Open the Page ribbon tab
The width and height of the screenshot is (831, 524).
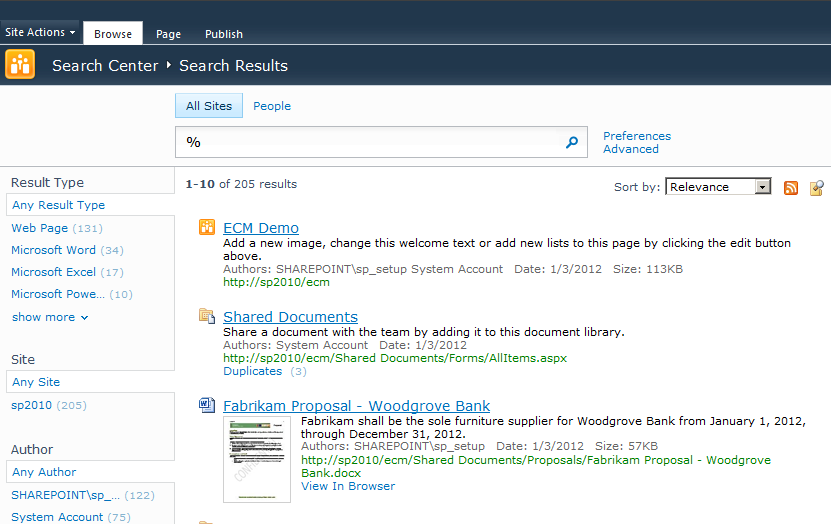click(169, 34)
